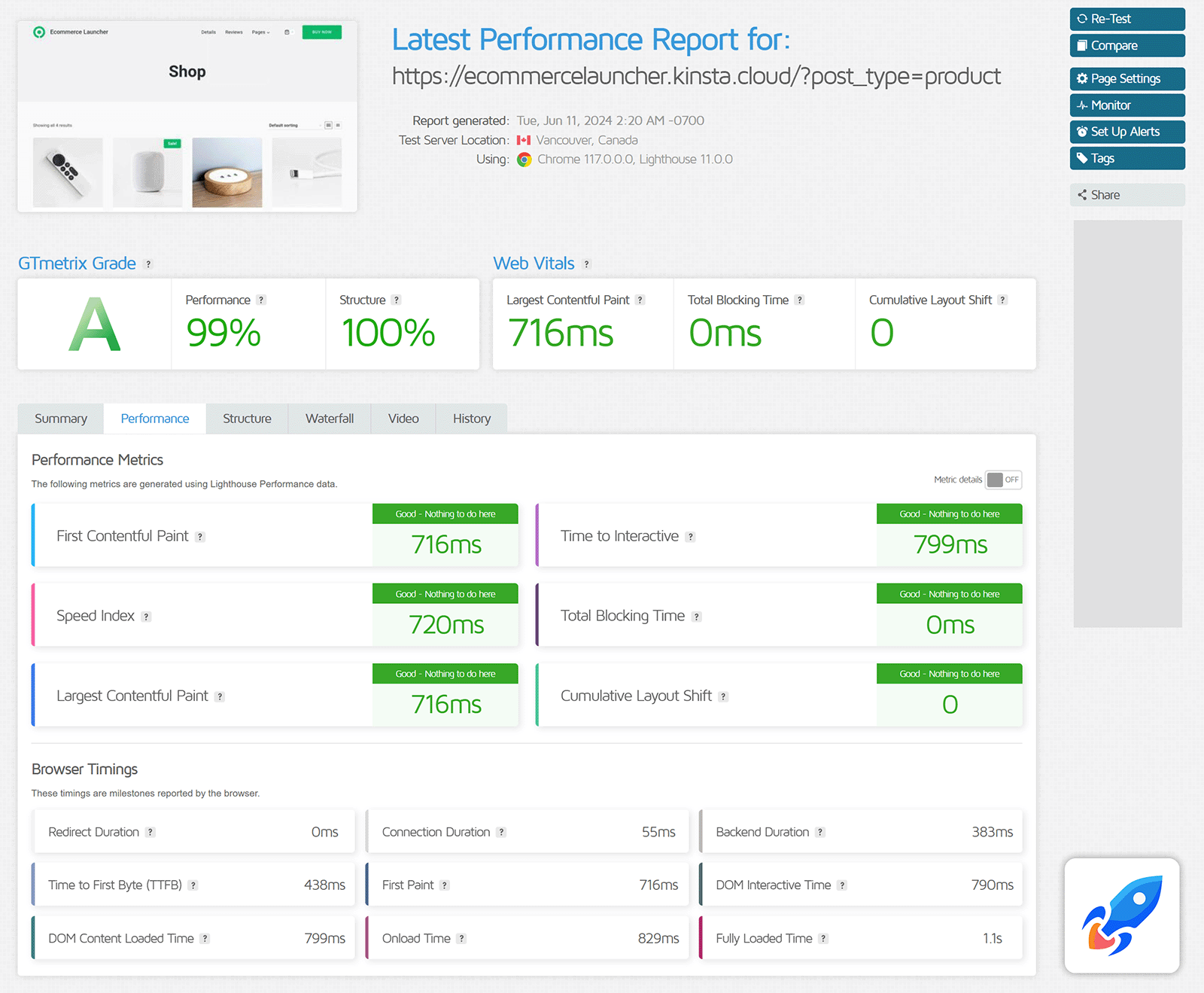Image resolution: width=1204 pixels, height=993 pixels.
Task: Click help icon beside Time to Interactive
Action: pyautogui.click(x=690, y=537)
